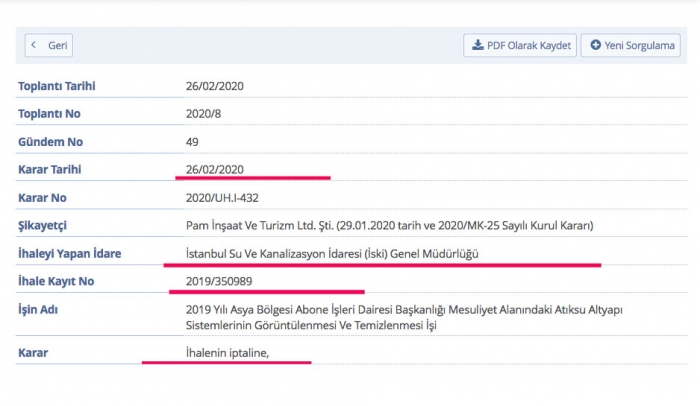This screenshot has width=700, height=406.
Task: Click the Karar value İhalenin iptaline
Action: tap(228, 353)
